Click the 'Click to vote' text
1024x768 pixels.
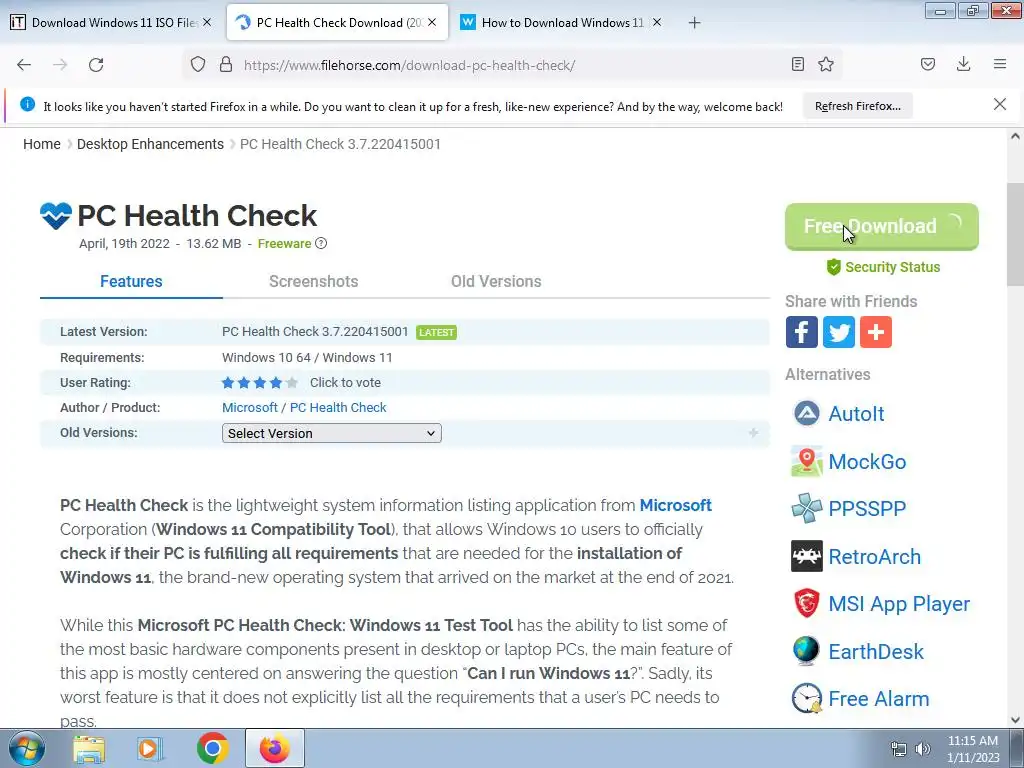tap(345, 383)
